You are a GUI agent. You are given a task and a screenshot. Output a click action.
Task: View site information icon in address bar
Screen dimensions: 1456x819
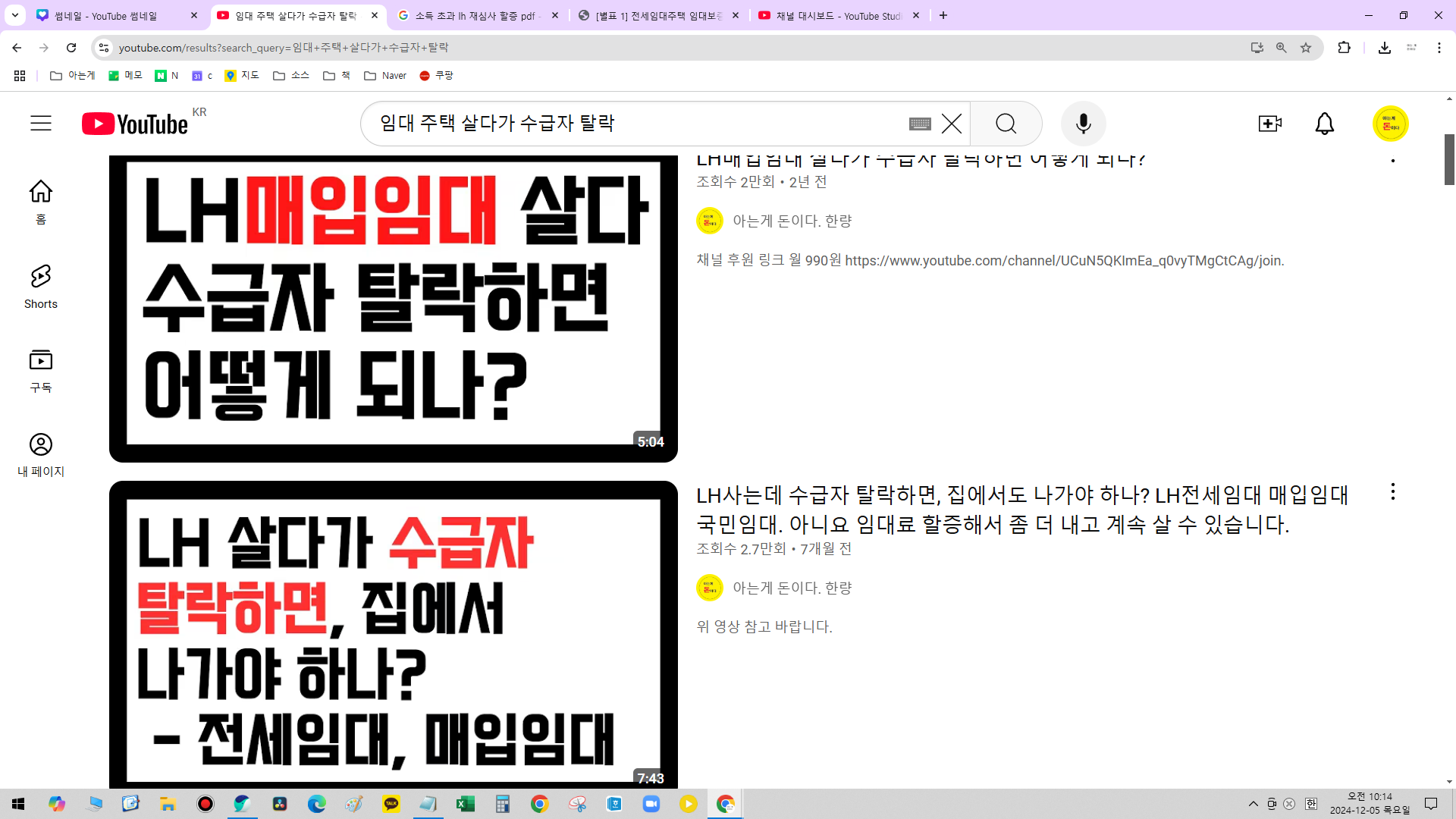pos(104,48)
